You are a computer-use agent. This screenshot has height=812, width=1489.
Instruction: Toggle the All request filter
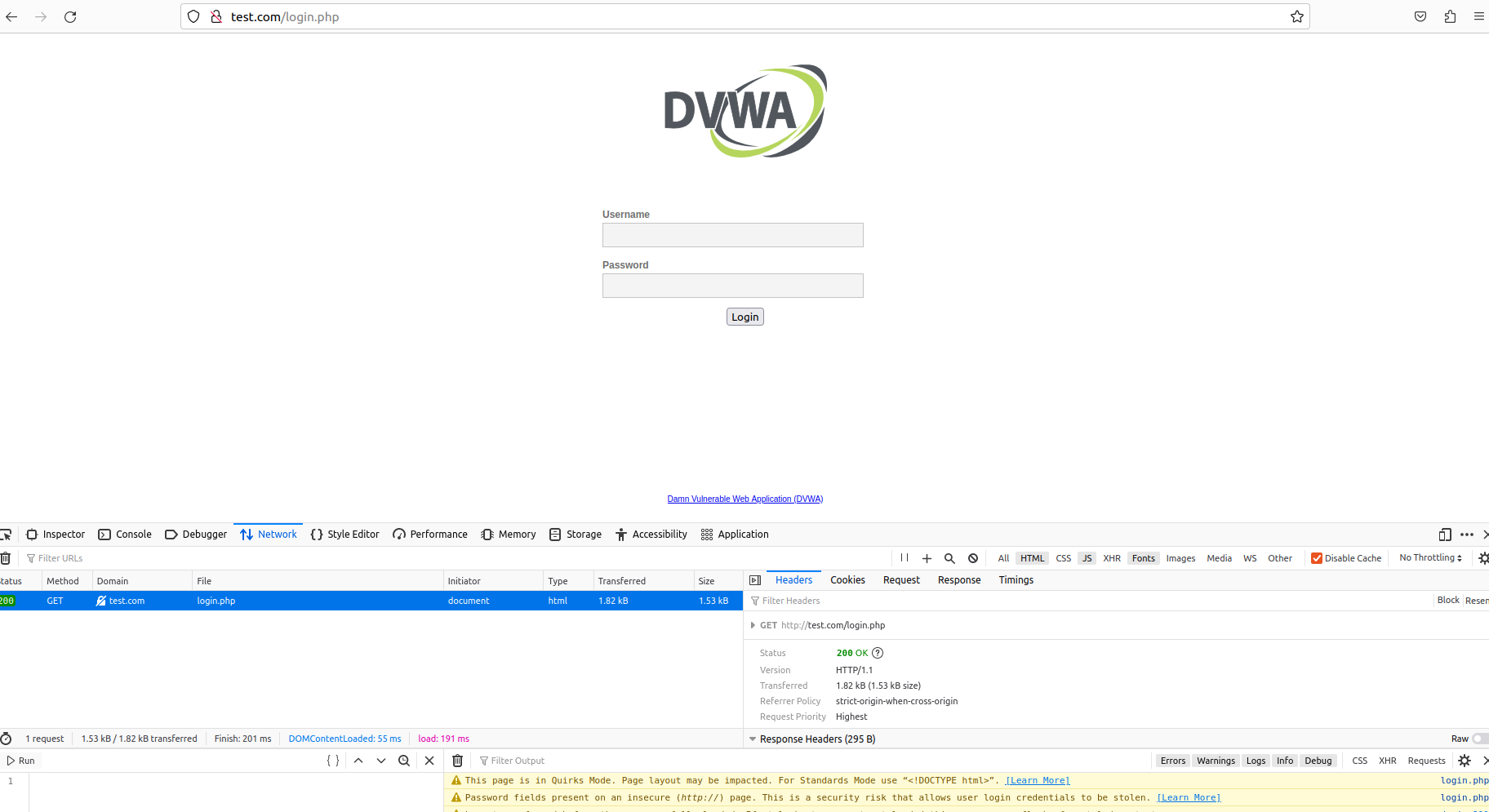(x=1003, y=558)
